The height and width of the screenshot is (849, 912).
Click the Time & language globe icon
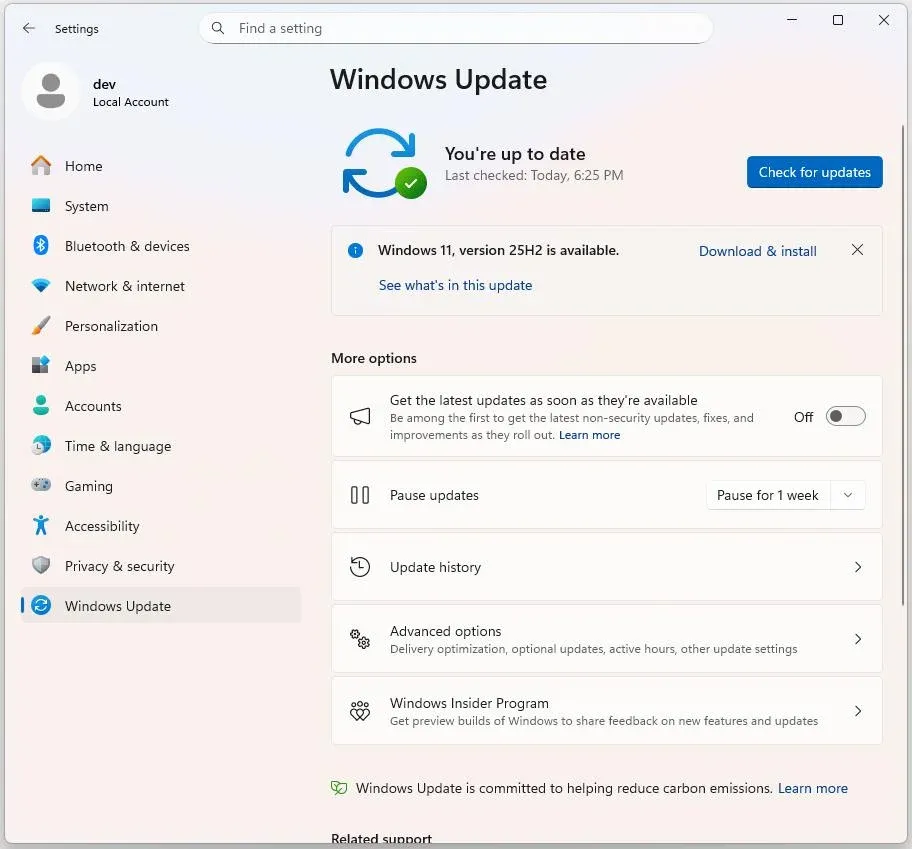(x=41, y=445)
